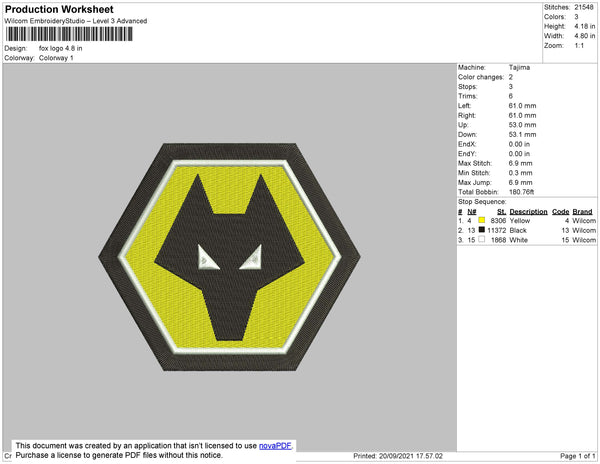Select stitch count 11372 in Black row
Viewport: 600px width, 464px height.
[x=497, y=230]
